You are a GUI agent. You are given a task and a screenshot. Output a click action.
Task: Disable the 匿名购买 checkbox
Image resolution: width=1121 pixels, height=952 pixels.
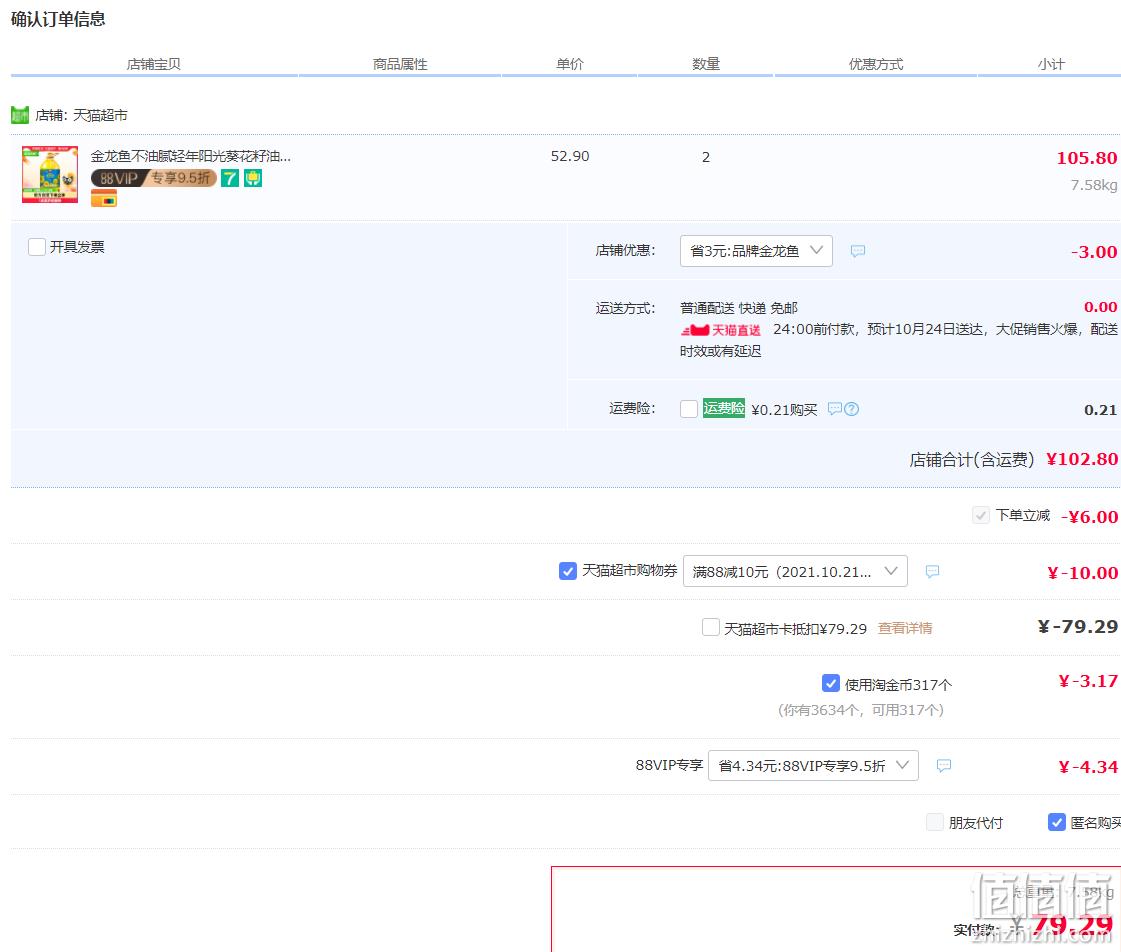pos(1057,823)
